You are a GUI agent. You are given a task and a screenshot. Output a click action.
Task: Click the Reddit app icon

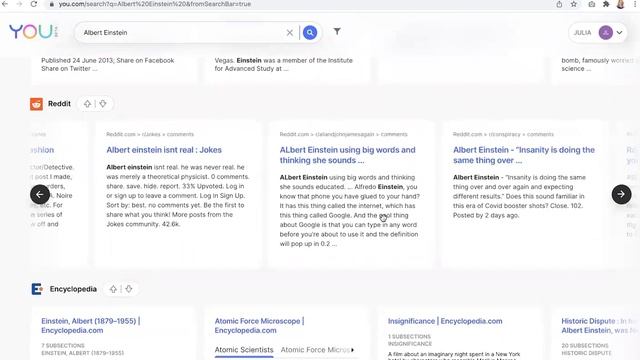[36, 104]
